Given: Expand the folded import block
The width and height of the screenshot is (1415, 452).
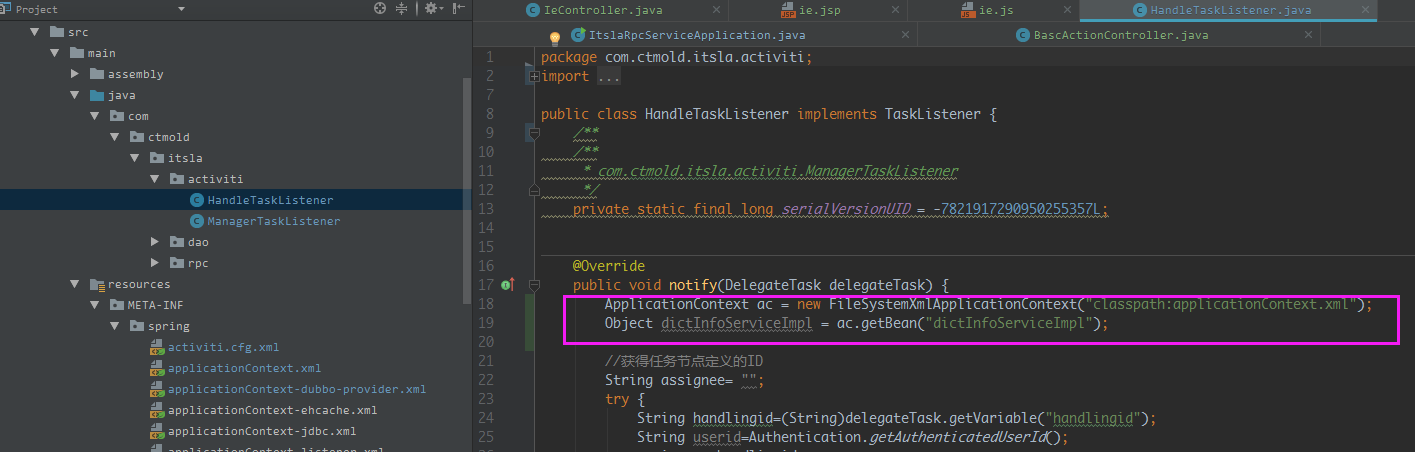Looking at the screenshot, I should [x=533, y=76].
